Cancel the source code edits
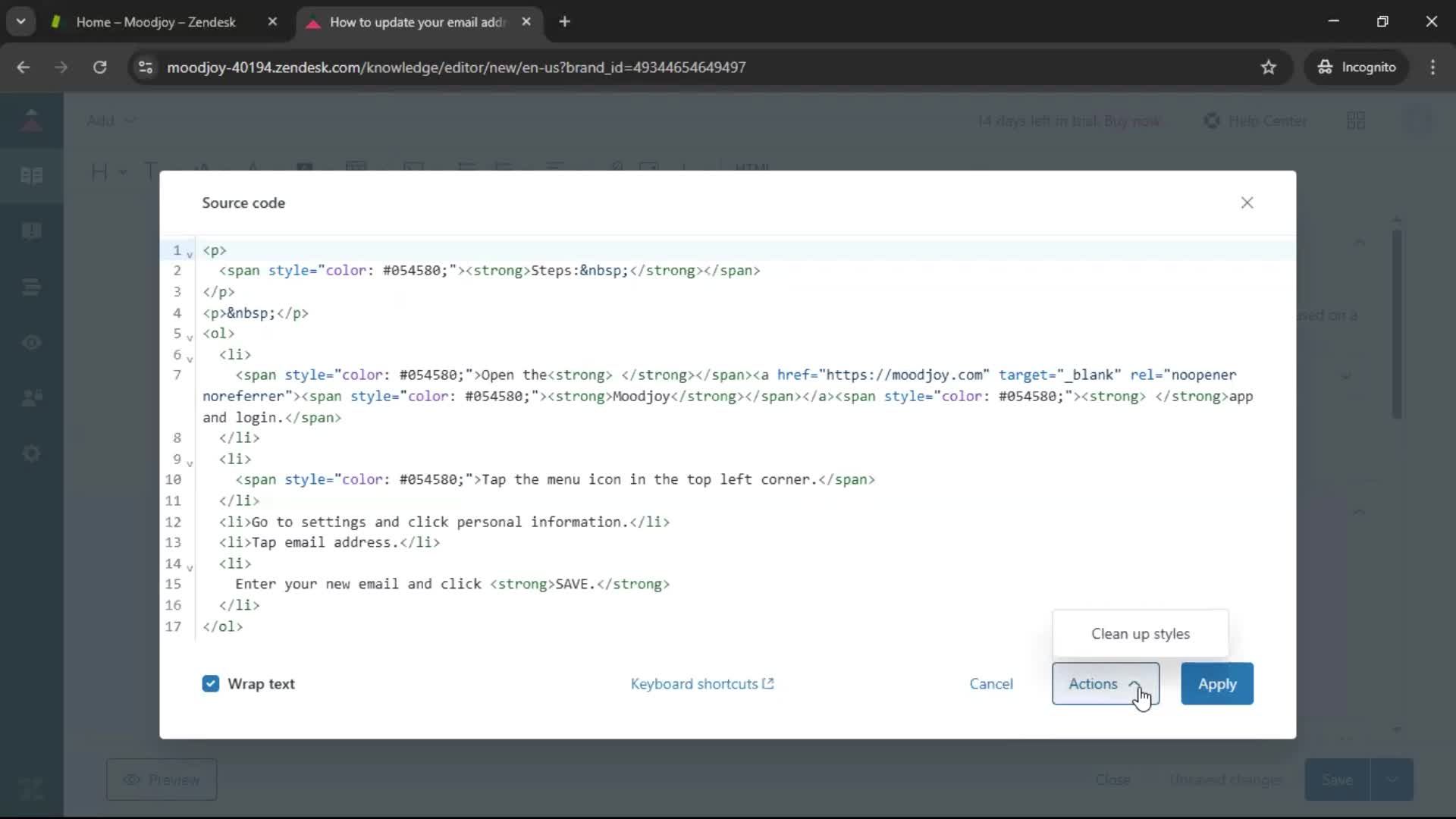The height and width of the screenshot is (819, 1456). pos(991,684)
